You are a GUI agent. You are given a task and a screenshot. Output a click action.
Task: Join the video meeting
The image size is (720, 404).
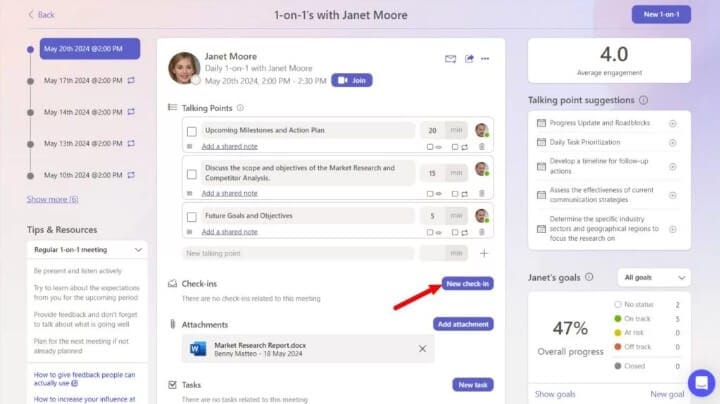coord(352,80)
